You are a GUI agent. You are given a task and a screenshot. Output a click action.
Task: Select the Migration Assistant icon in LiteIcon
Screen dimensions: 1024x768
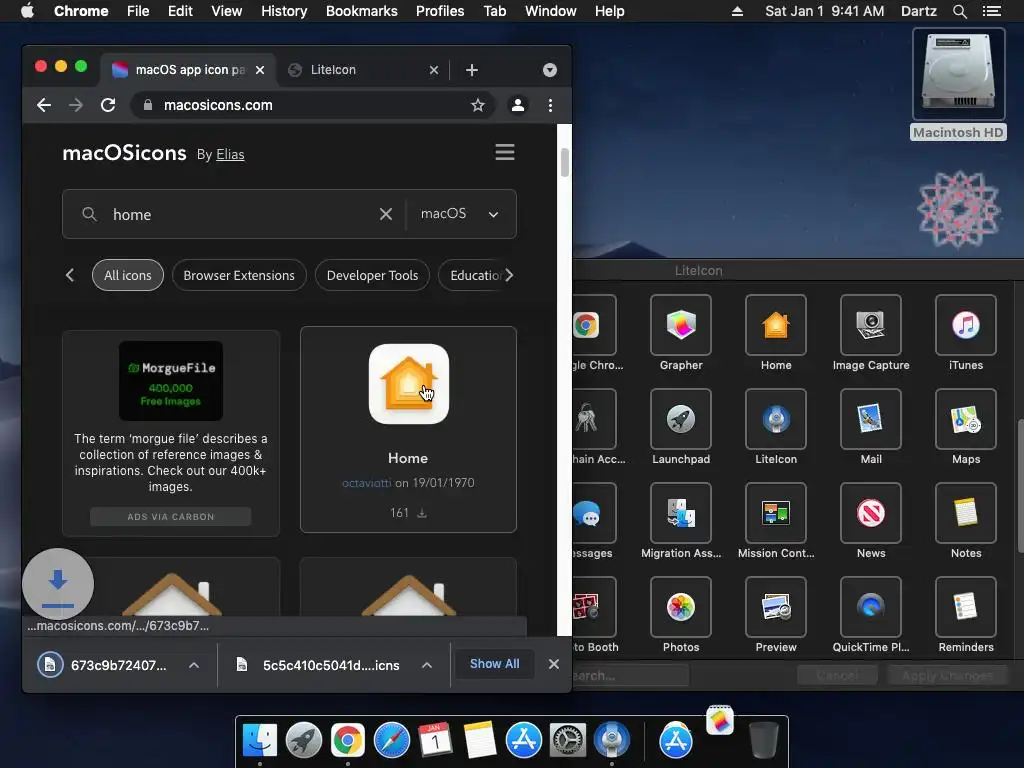pos(680,513)
